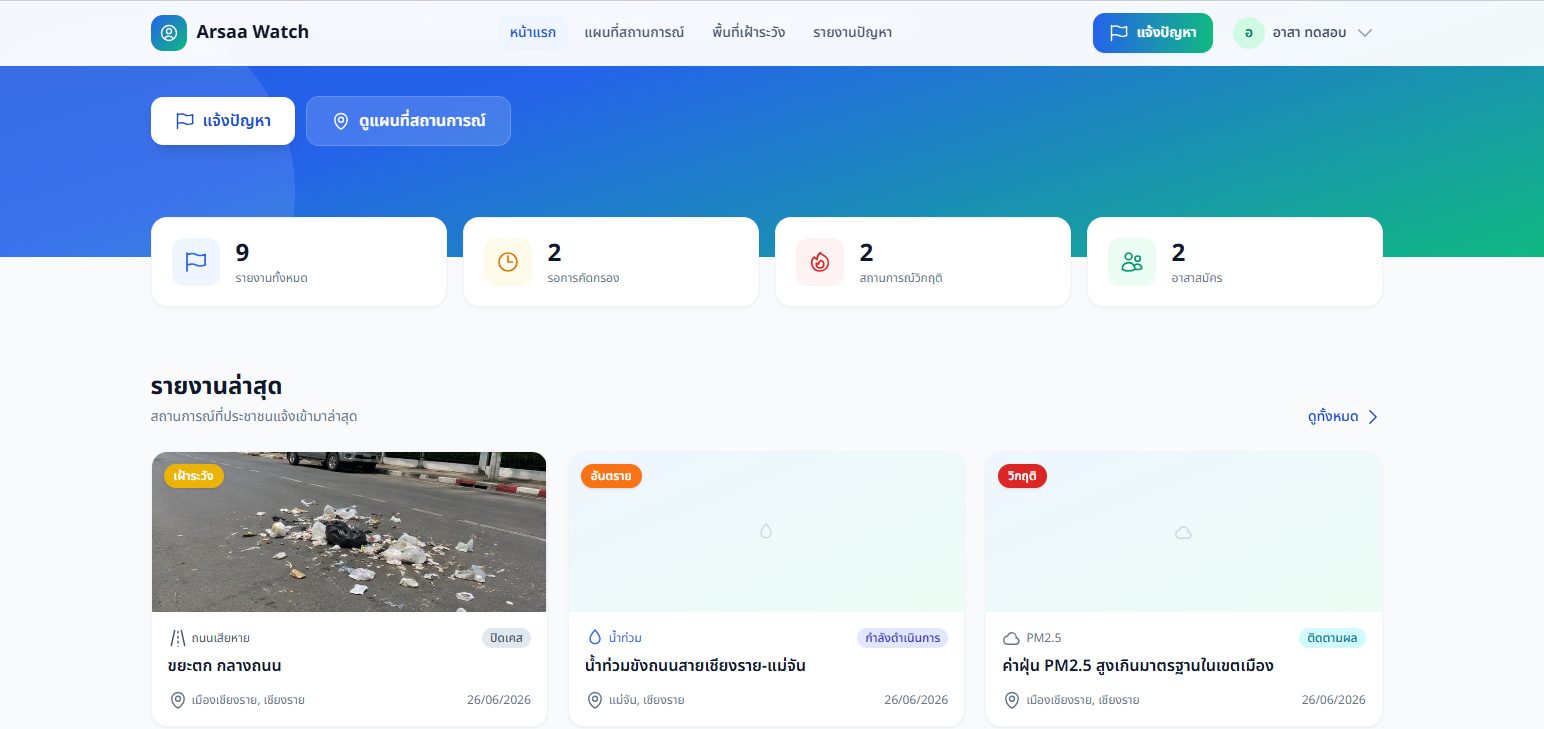Open the garbage-on-road report thumbnail
1544x729 pixels.
coord(349,532)
